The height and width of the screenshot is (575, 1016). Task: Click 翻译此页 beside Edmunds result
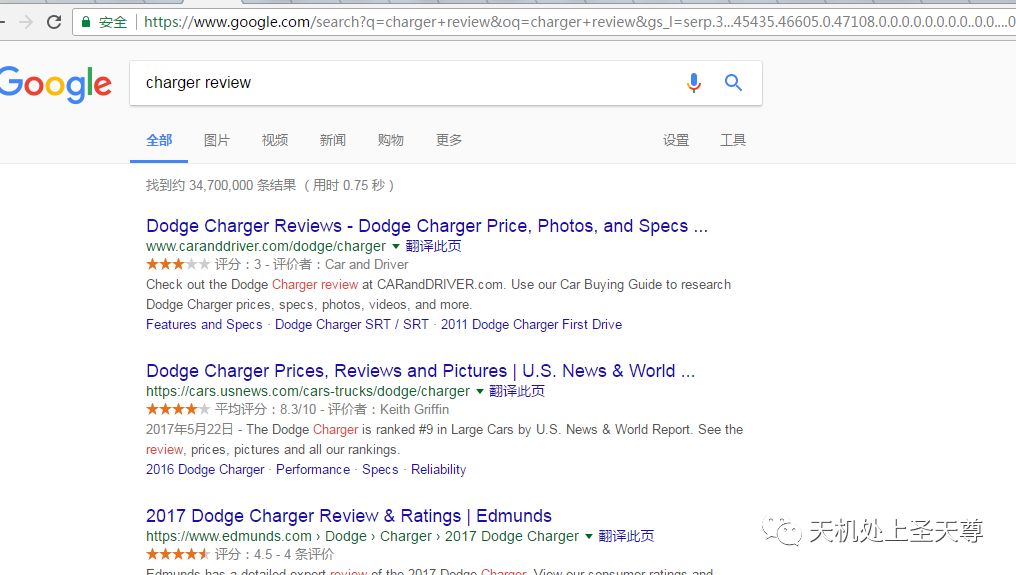tap(627, 537)
